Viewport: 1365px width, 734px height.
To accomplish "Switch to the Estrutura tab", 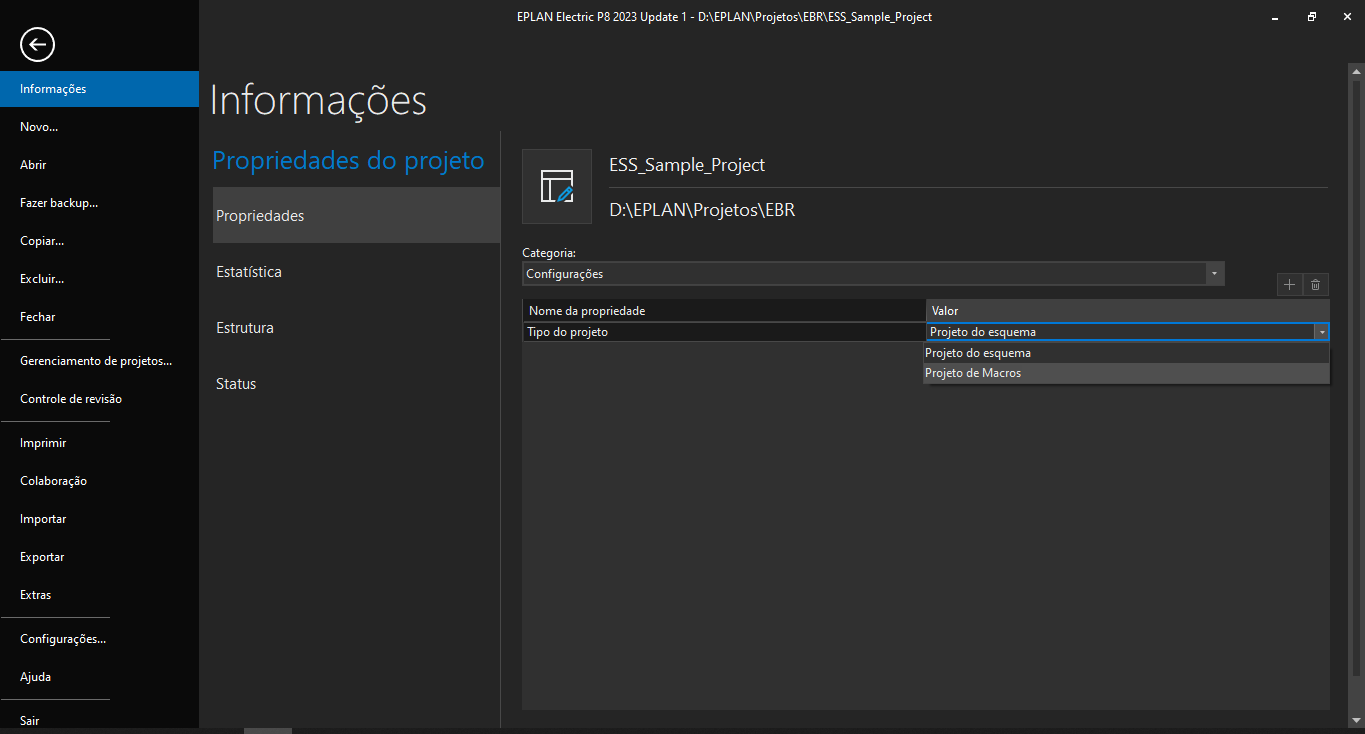I will [x=245, y=328].
